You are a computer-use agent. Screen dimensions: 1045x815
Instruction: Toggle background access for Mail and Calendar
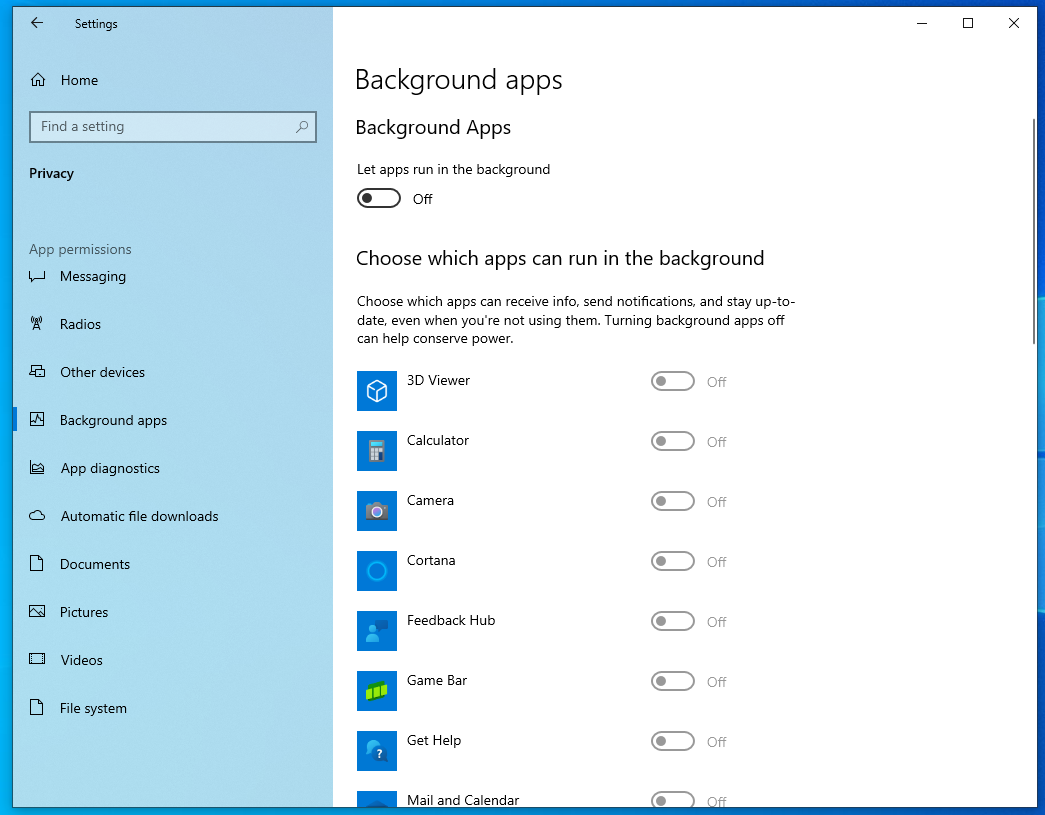[672, 800]
